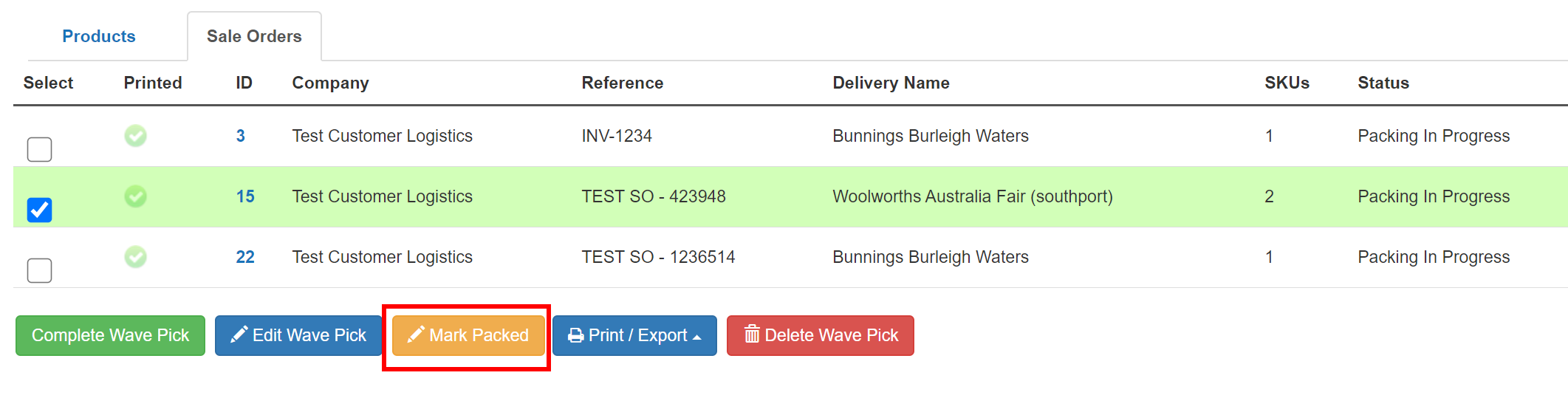
Task: Click the pencil icon on Mark Packed
Action: [x=416, y=335]
